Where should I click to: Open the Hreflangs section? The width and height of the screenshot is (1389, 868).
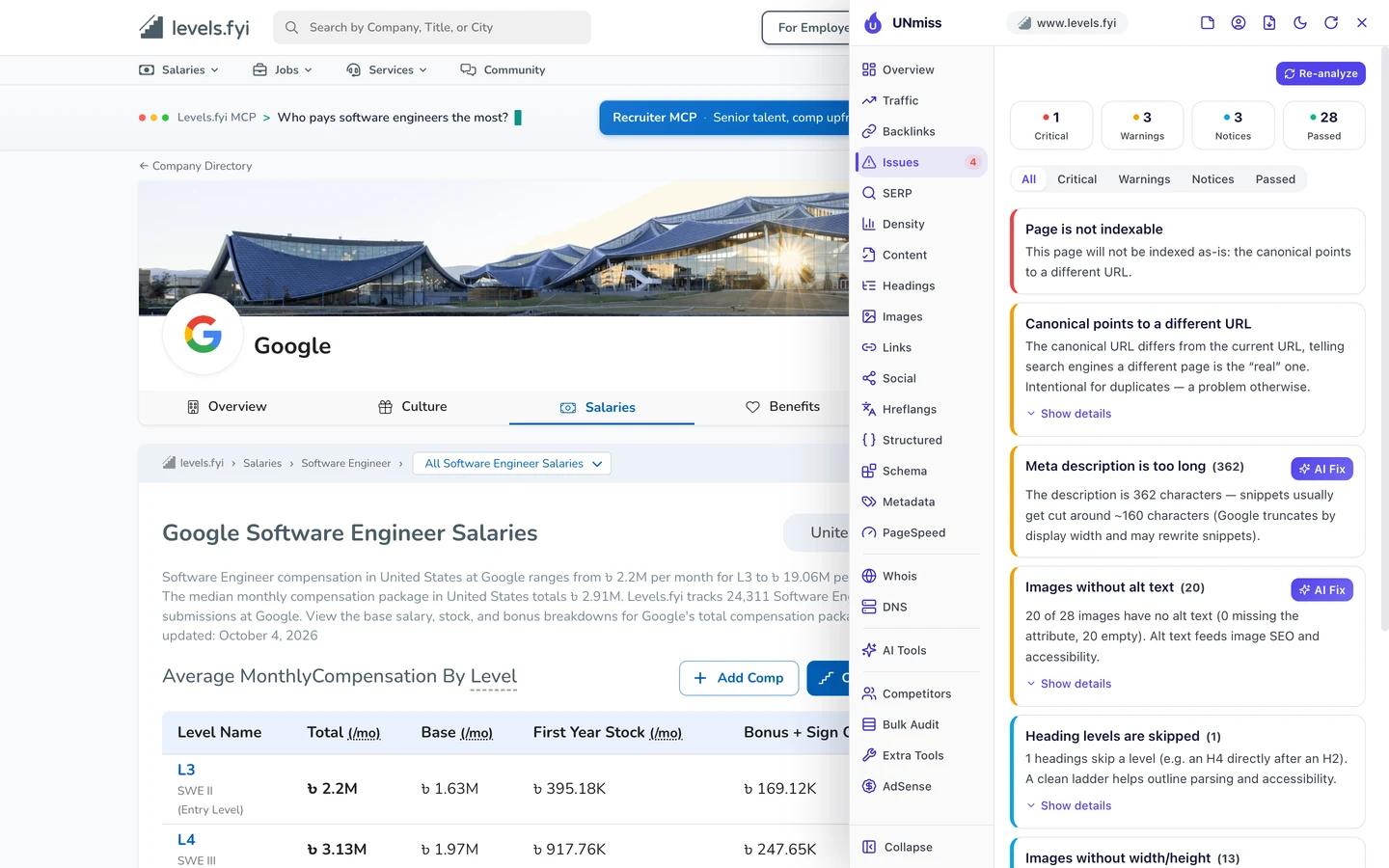(x=921, y=409)
